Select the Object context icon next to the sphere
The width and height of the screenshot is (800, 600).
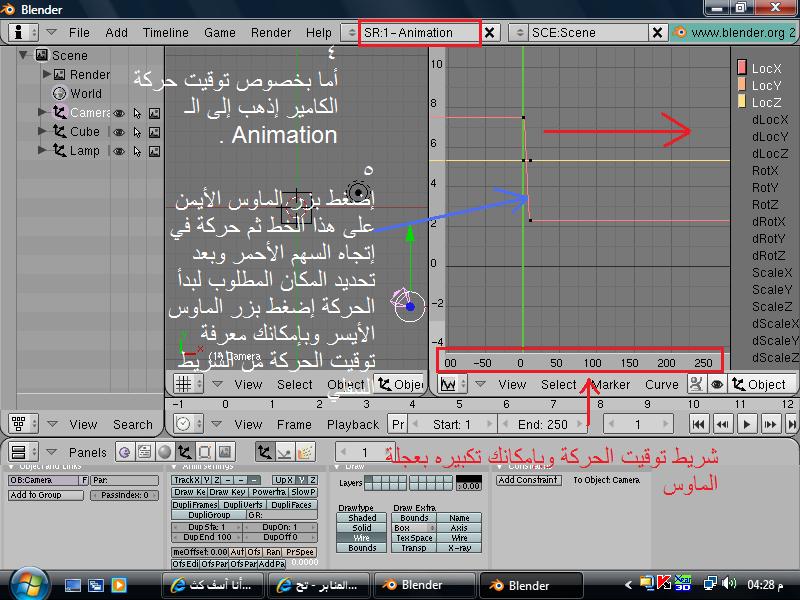(184, 452)
